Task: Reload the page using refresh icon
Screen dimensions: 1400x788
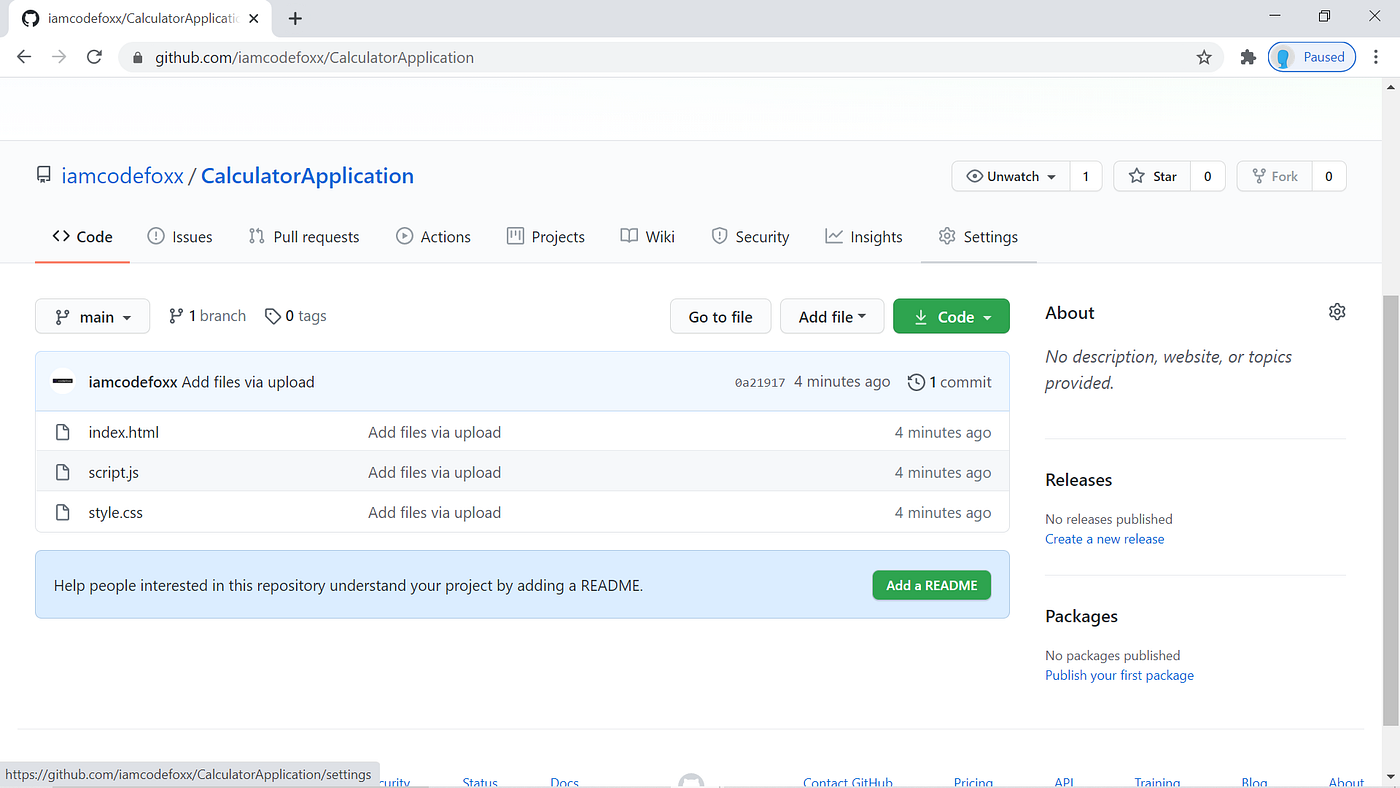Action: [x=94, y=57]
